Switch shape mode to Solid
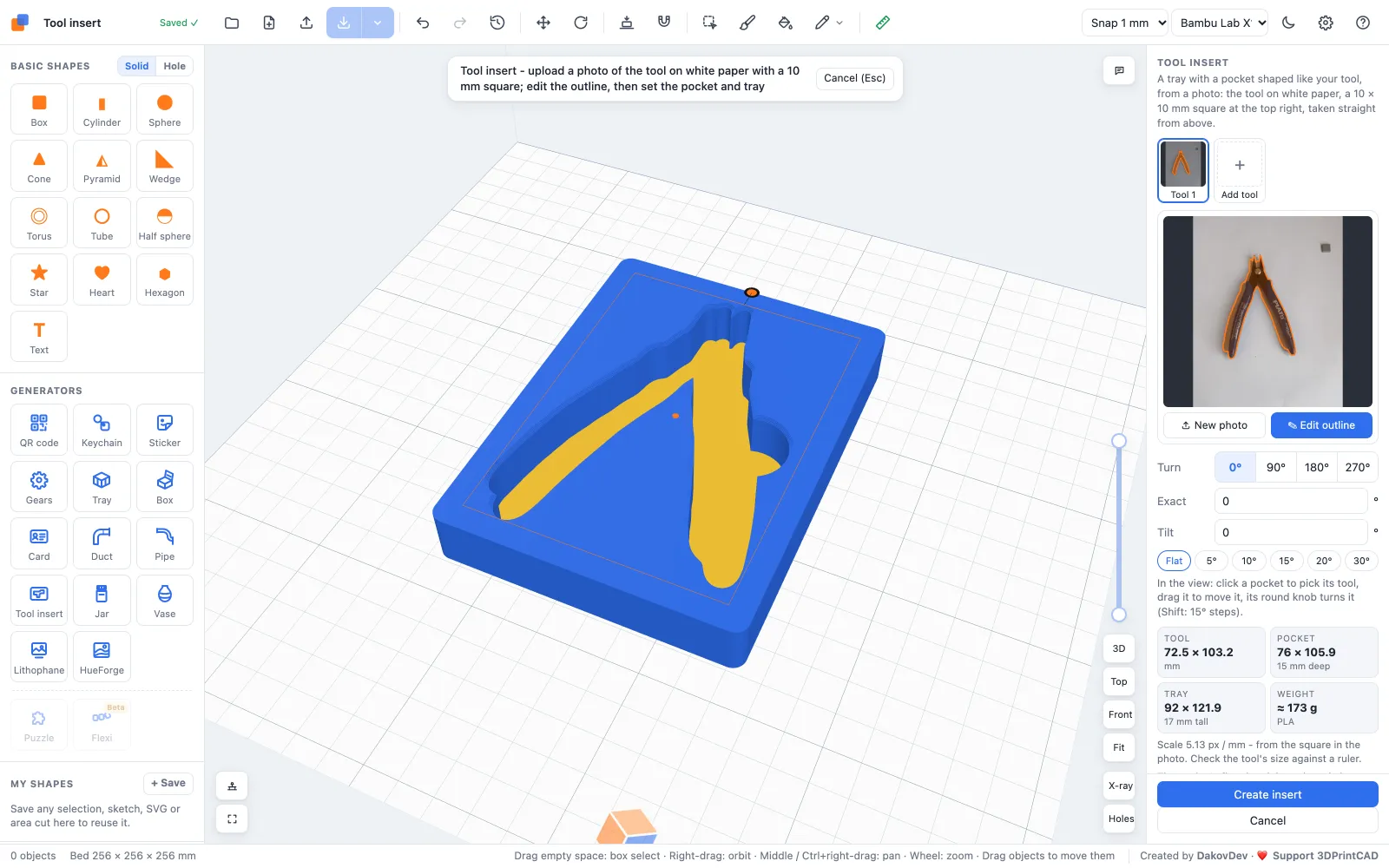 tap(136, 66)
